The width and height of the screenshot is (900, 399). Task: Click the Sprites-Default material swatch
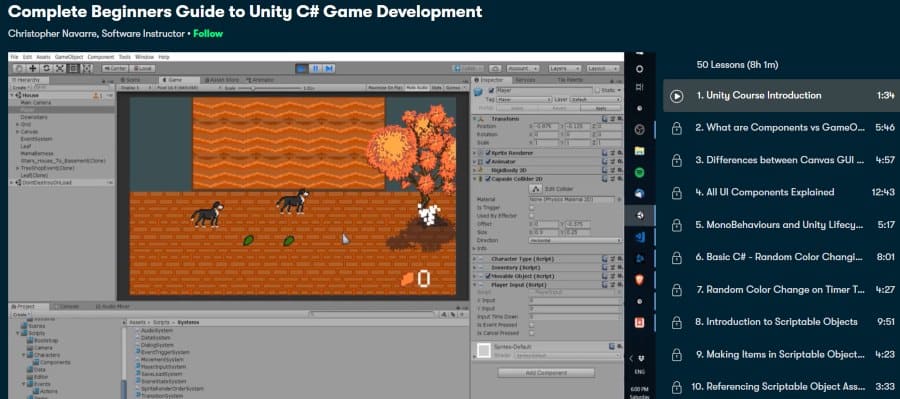[x=484, y=350]
